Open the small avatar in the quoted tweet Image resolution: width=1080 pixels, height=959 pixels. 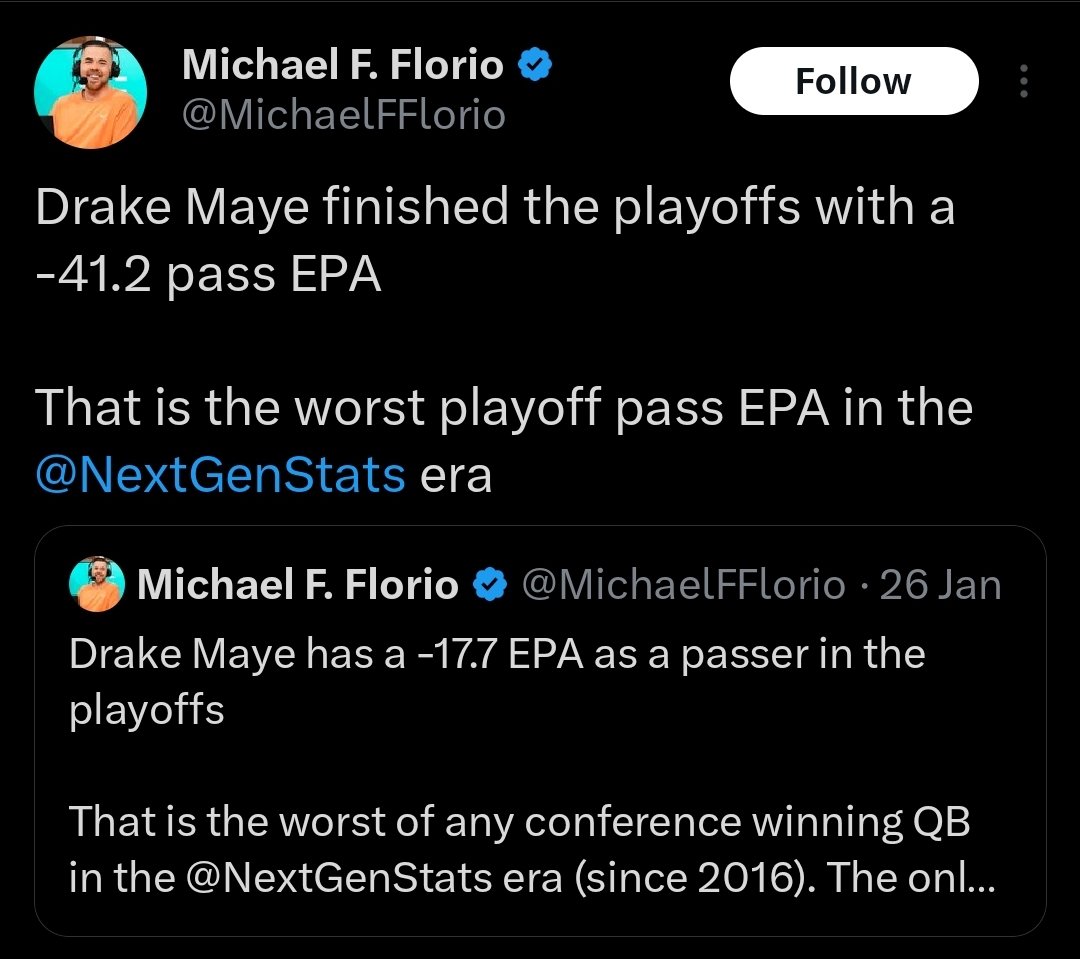pyautogui.click(x=97, y=584)
